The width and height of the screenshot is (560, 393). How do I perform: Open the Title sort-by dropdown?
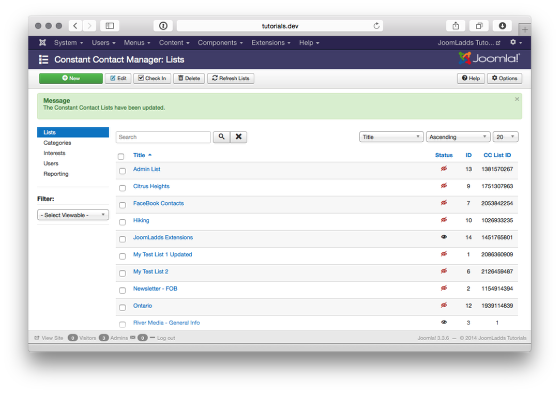click(x=391, y=137)
